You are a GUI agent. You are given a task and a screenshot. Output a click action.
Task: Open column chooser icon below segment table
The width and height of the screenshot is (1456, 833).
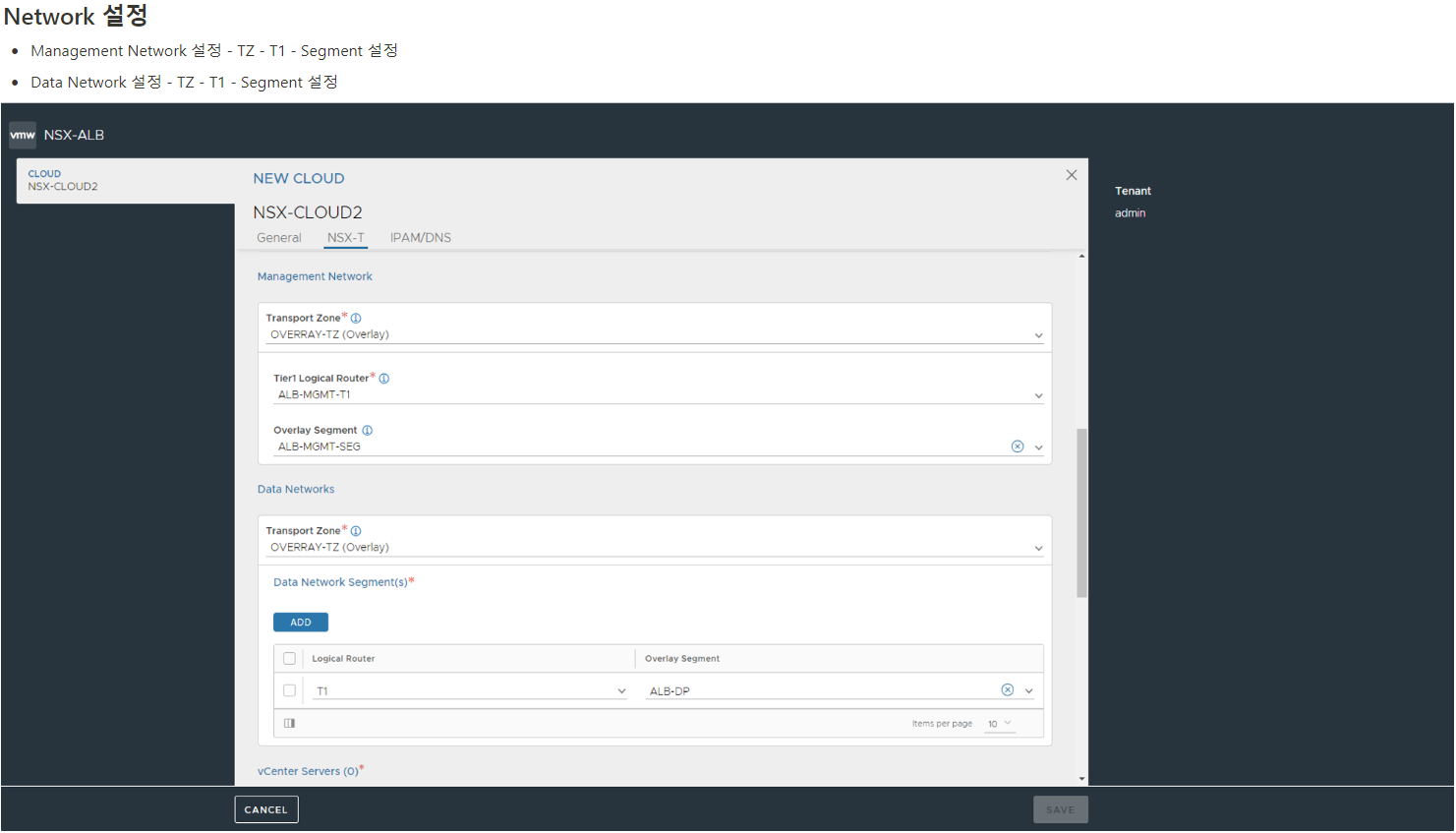(x=290, y=724)
